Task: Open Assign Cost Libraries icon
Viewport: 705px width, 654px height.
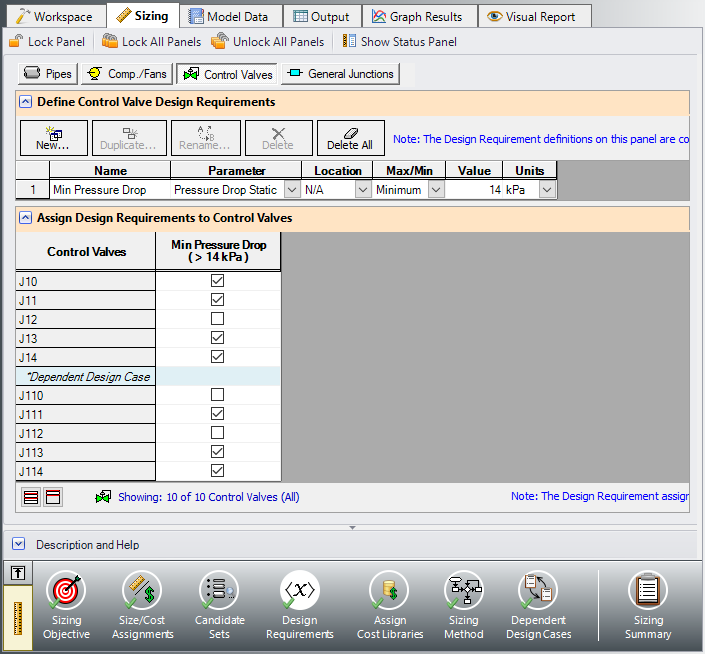Action: click(x=389, y=592)
